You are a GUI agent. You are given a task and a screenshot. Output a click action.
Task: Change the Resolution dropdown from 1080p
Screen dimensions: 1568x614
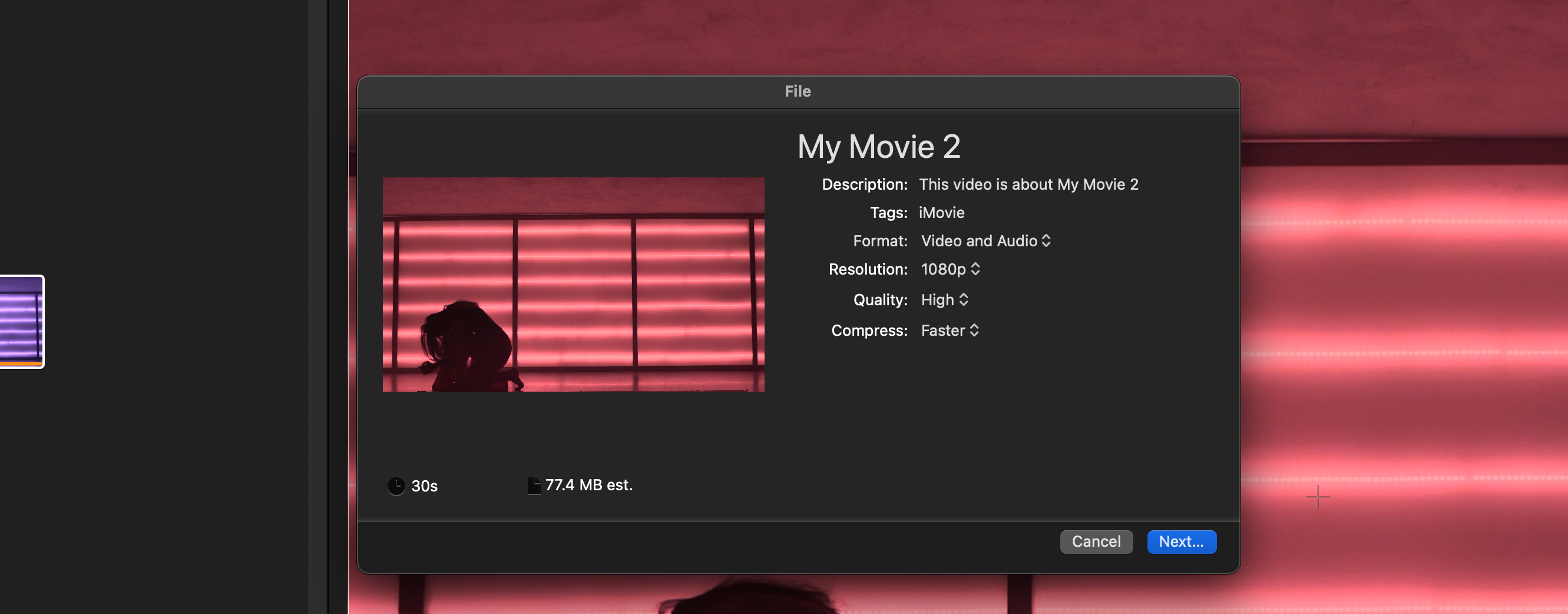click(x=950, y=269)
